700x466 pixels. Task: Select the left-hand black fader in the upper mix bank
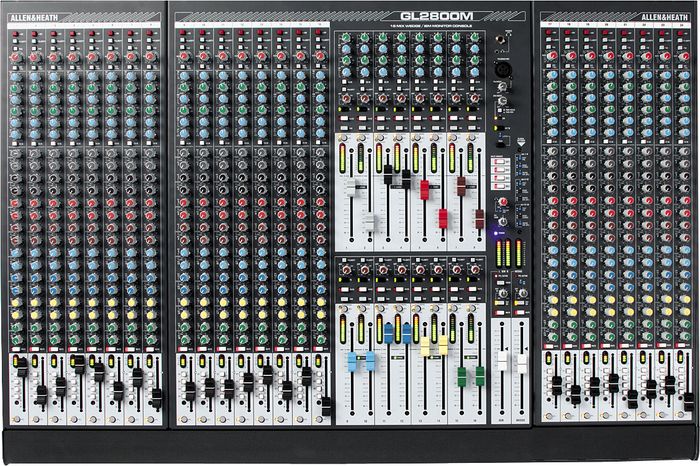[x=388, y=175]
